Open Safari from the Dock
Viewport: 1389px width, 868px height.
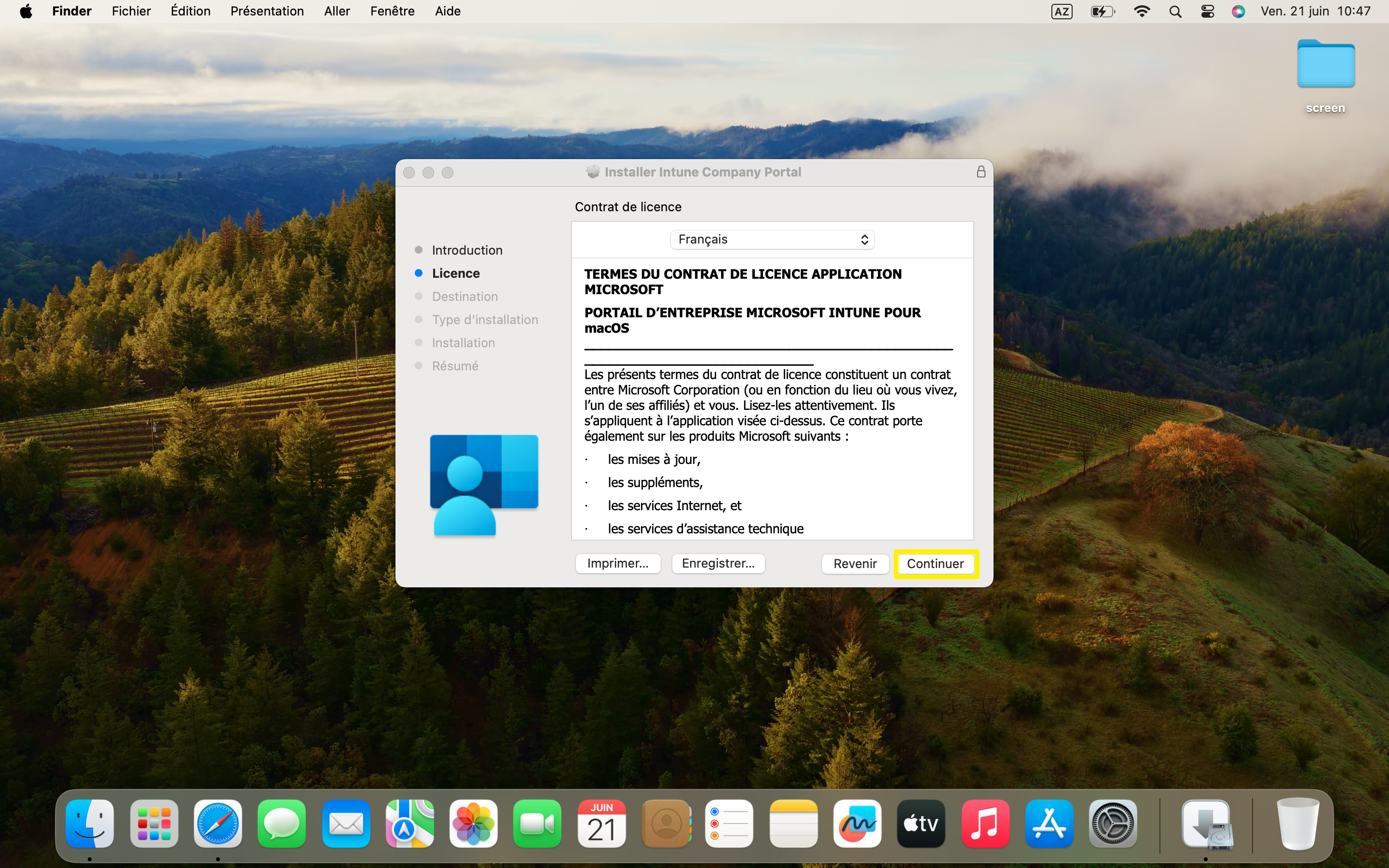218,824
